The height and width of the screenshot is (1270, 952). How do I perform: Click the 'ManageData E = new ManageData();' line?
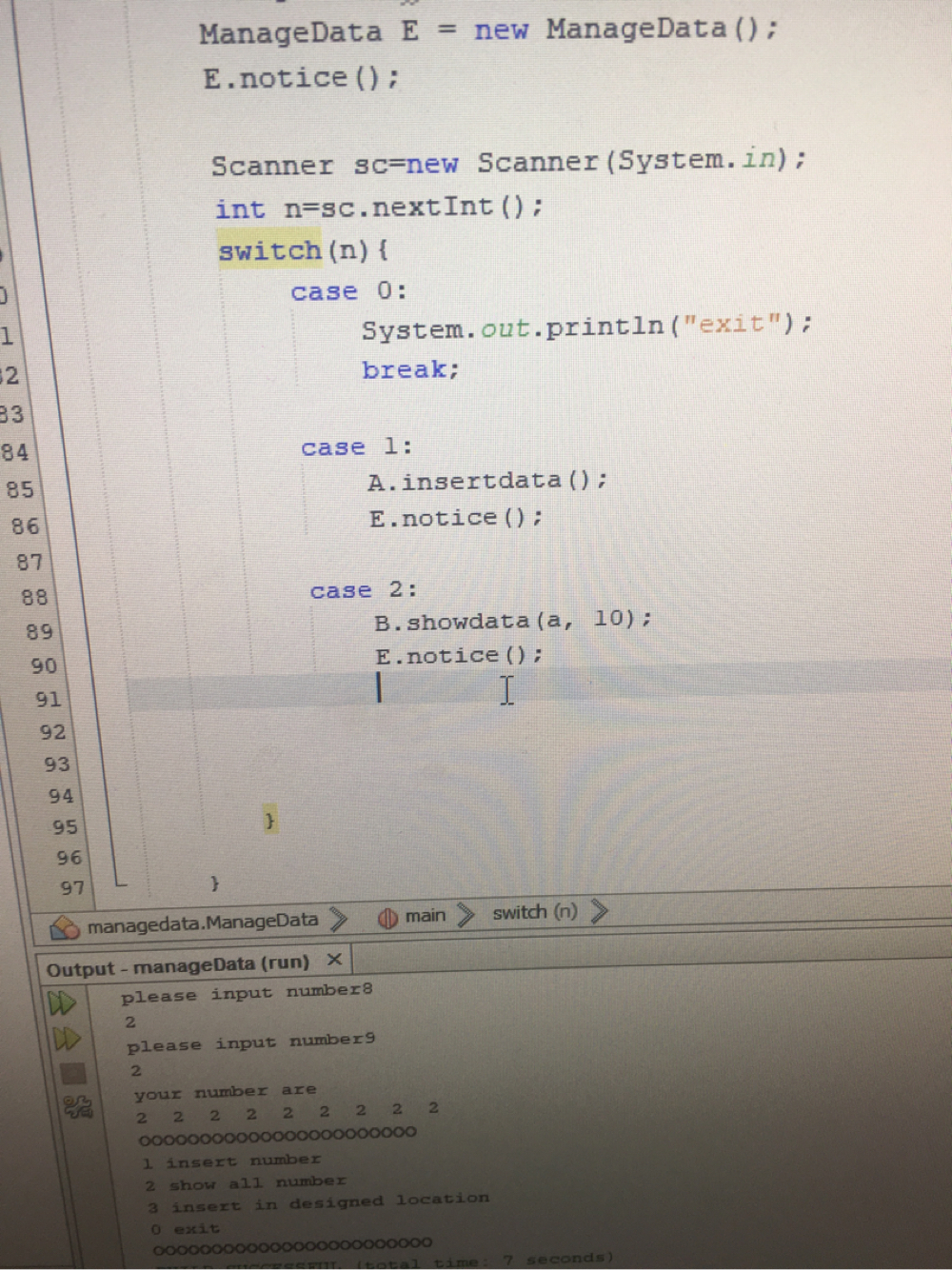pos(487,30)
